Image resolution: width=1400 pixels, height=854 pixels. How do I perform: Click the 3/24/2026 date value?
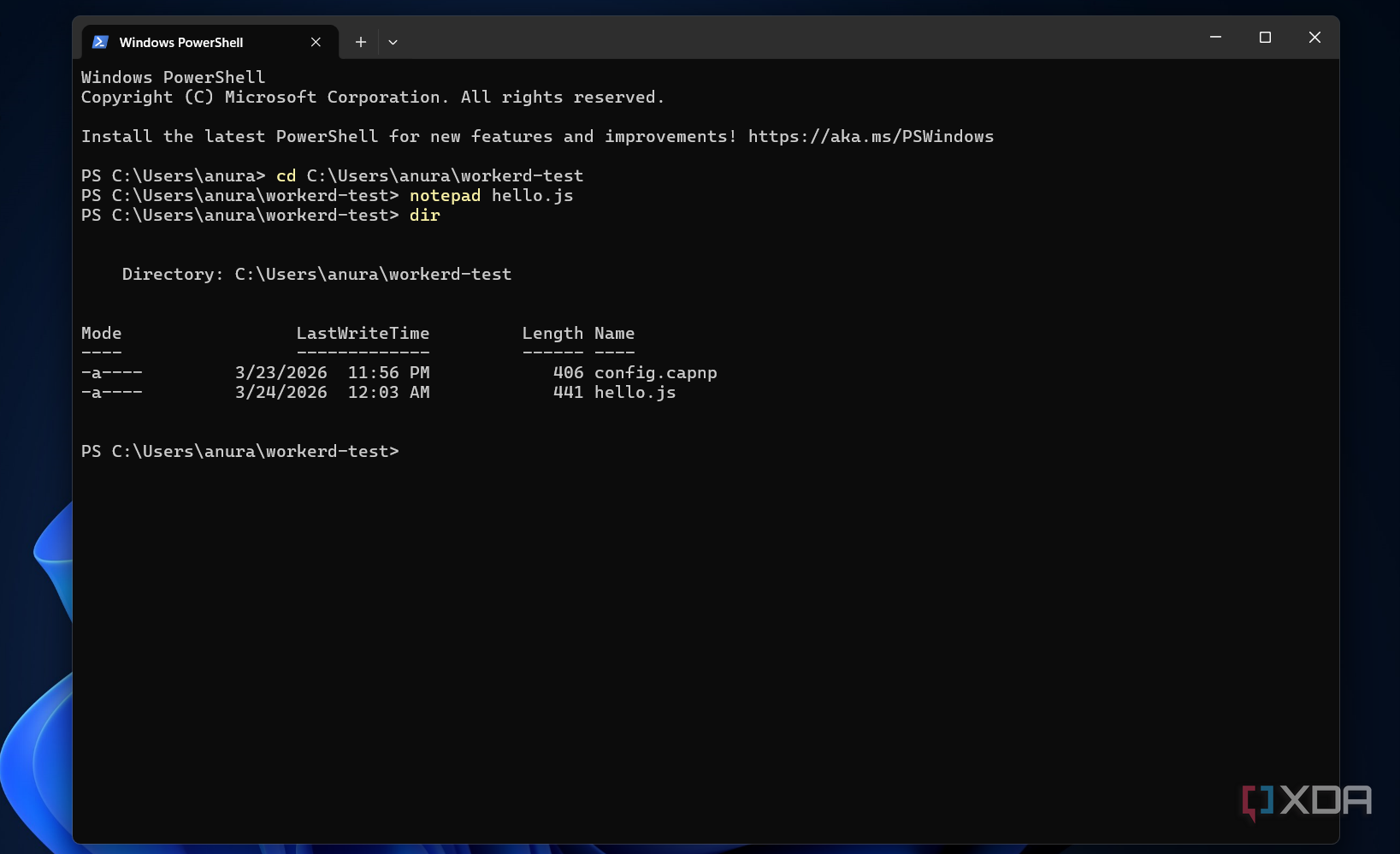pyautogui.click(x=281, y=393)
